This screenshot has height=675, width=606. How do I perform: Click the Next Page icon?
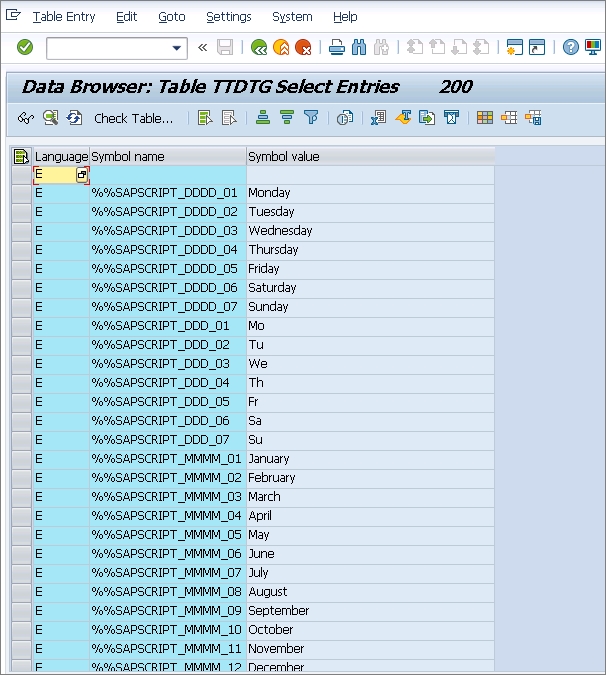coord(459,47)
